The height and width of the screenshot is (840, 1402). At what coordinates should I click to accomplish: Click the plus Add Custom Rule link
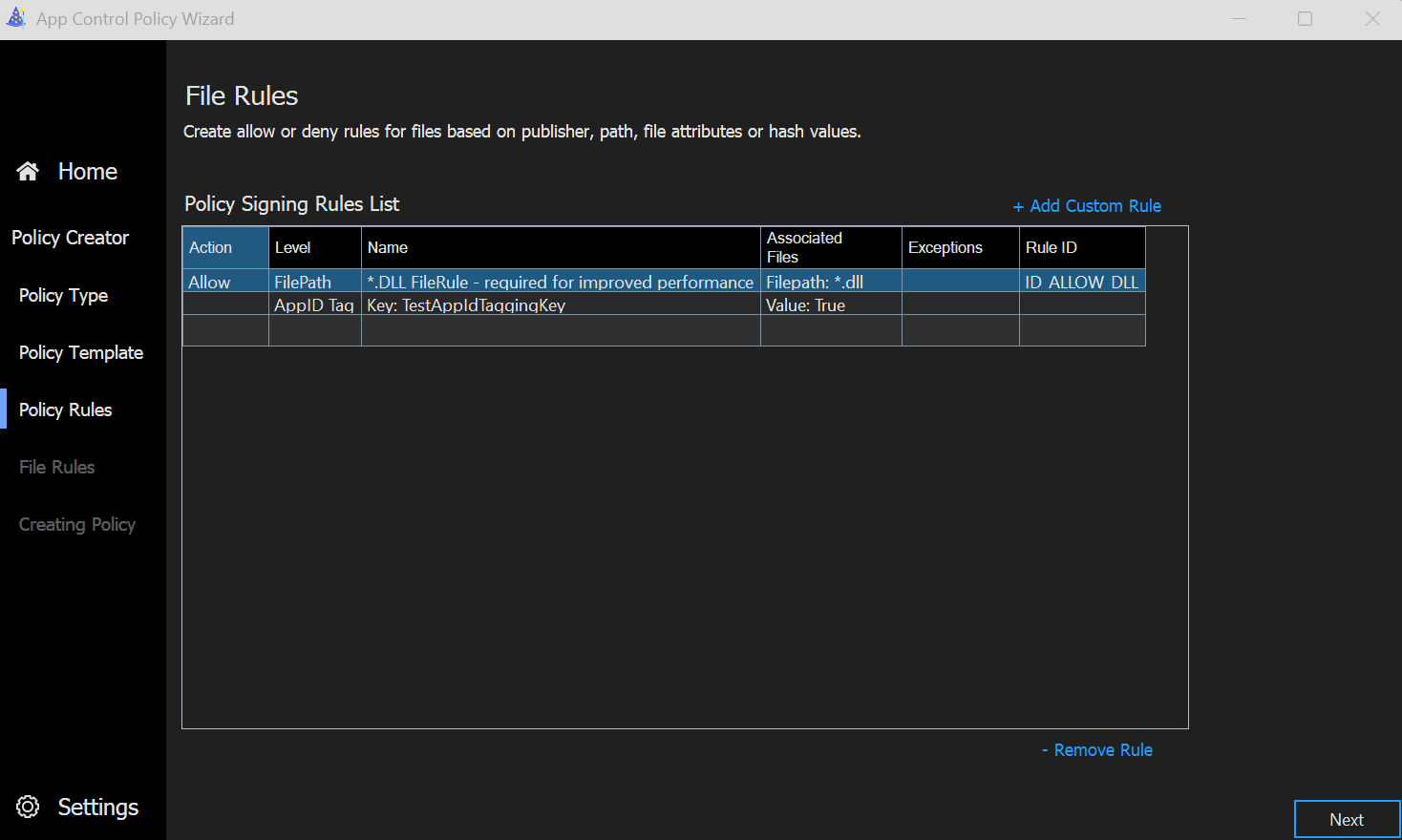pyautogui.click(x=1087, y=206)
